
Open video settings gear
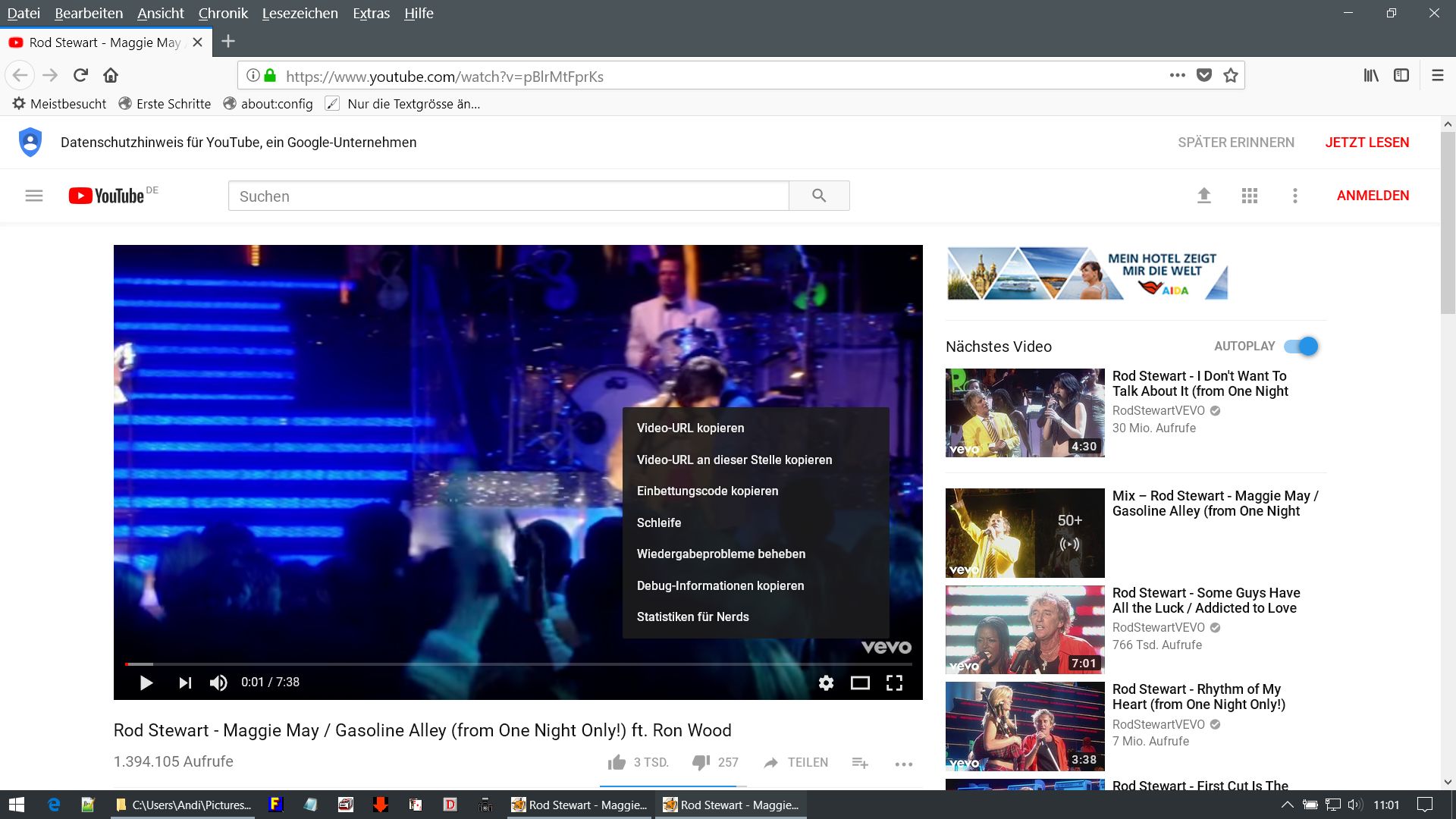[x=826, y=682]
